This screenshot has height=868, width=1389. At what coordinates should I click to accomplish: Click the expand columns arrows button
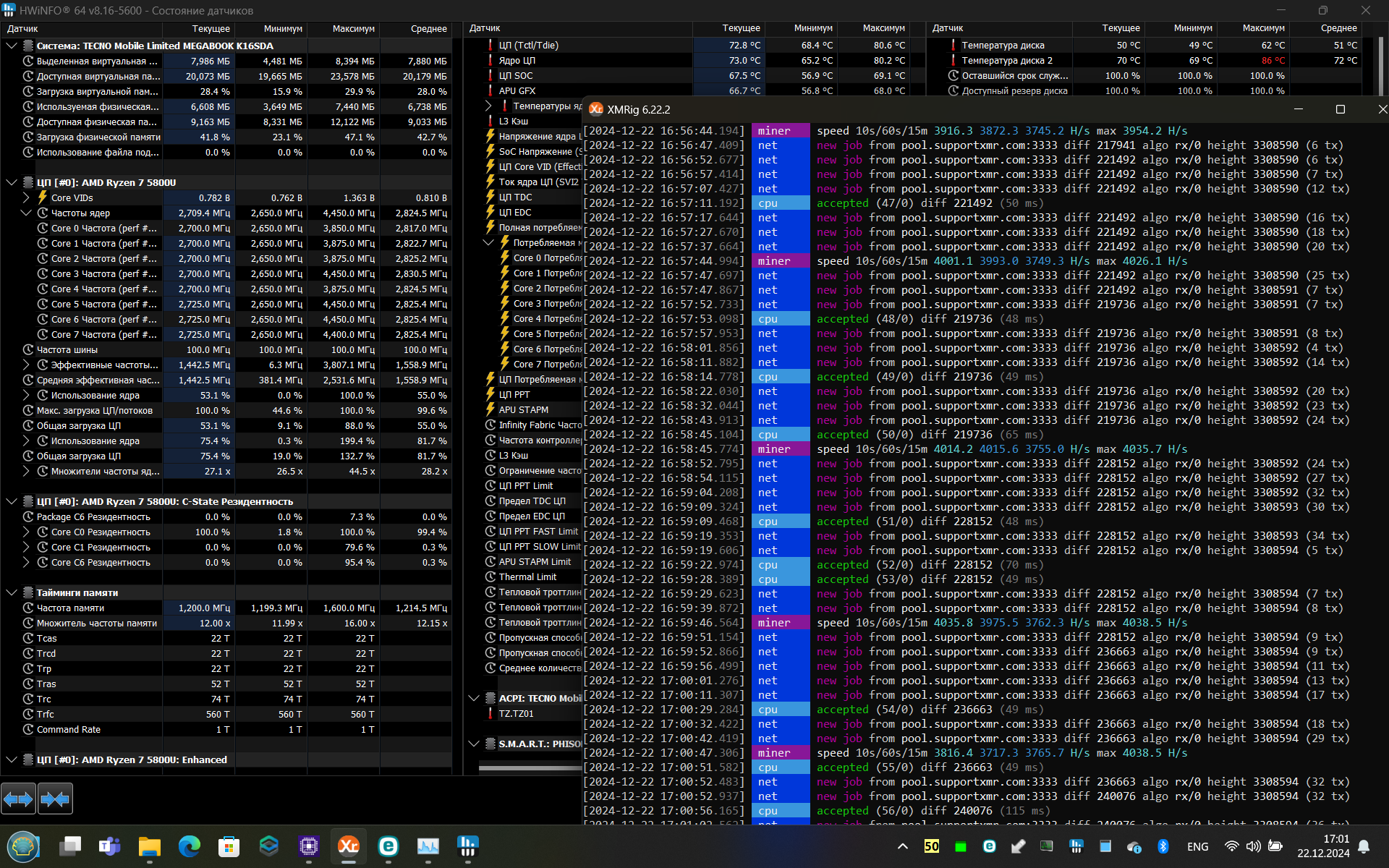18,799
